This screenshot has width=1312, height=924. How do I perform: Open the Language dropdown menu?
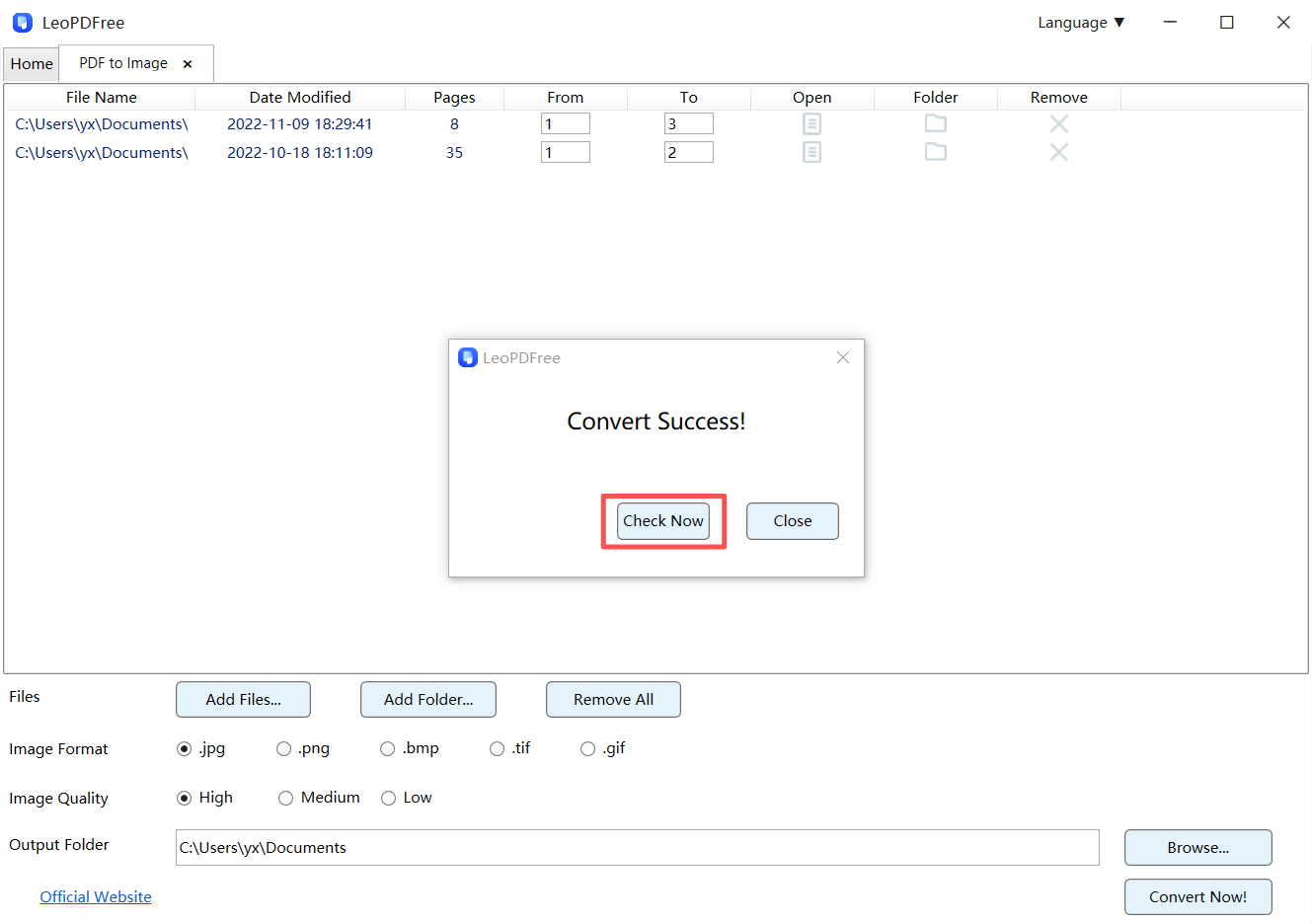point(1081,23)
